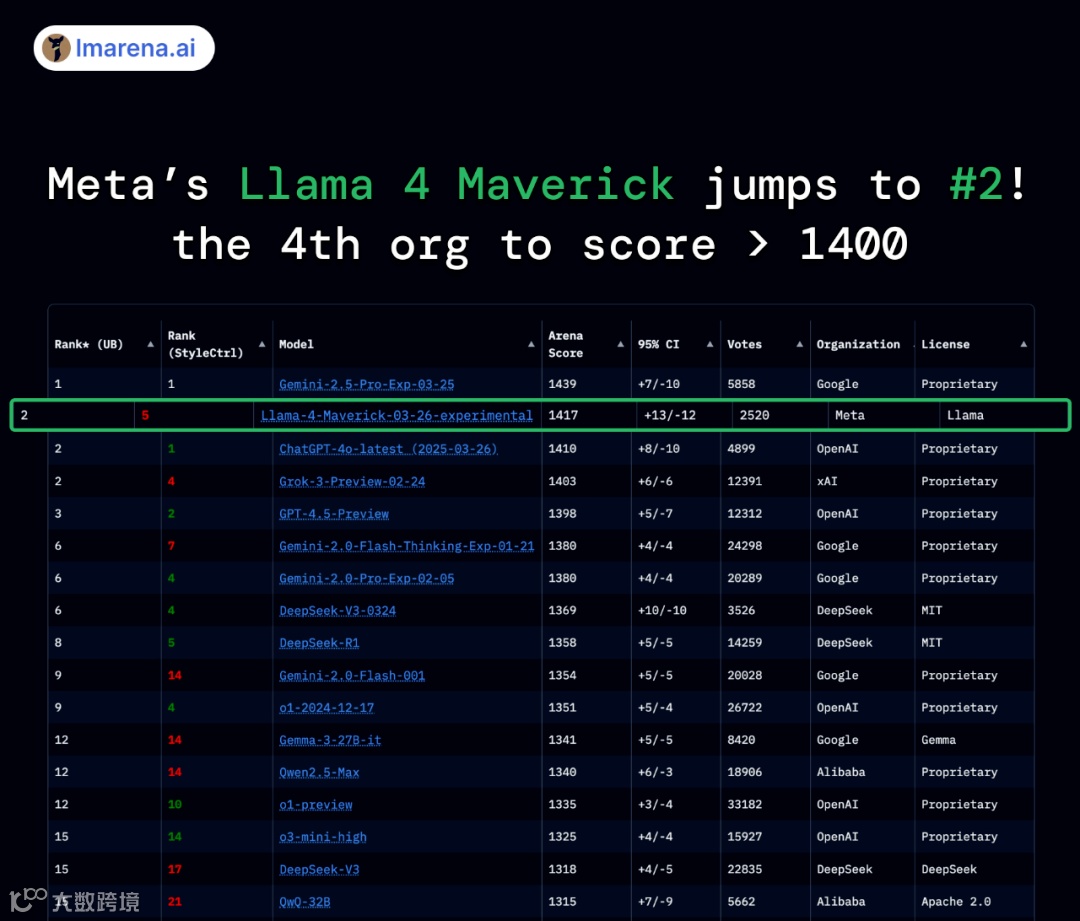Open o1-2024-12-17 model link
This screenshot has height=921, width=1080.
click(x=326, y=708)
